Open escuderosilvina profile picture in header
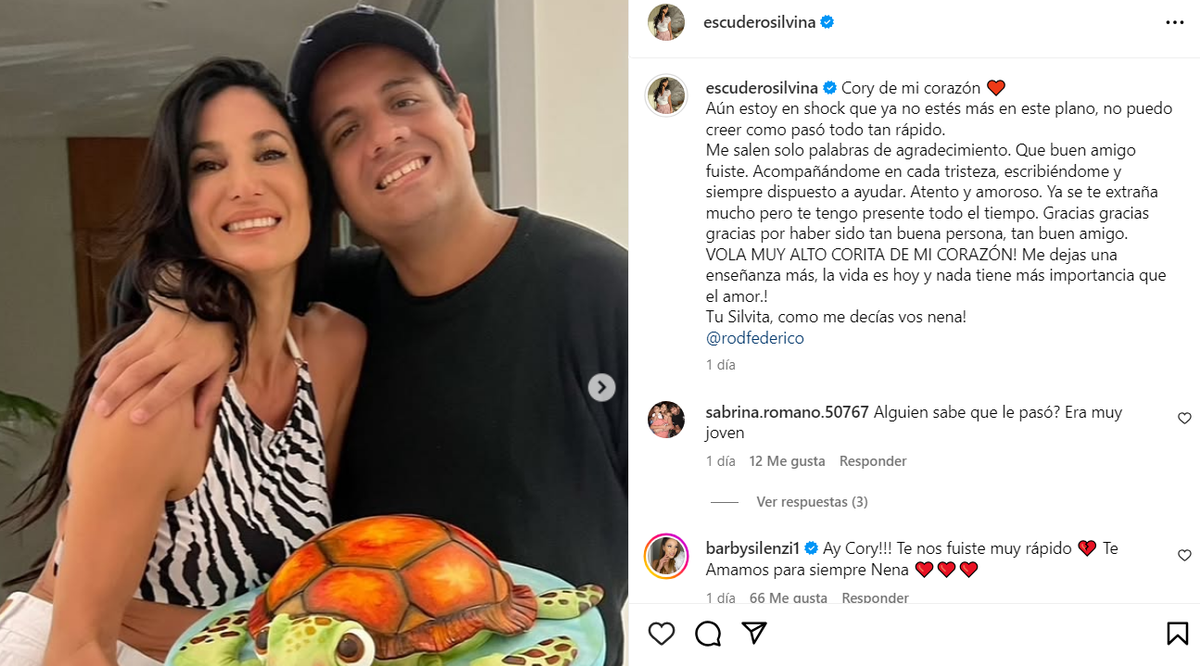 tap(666, 22)
